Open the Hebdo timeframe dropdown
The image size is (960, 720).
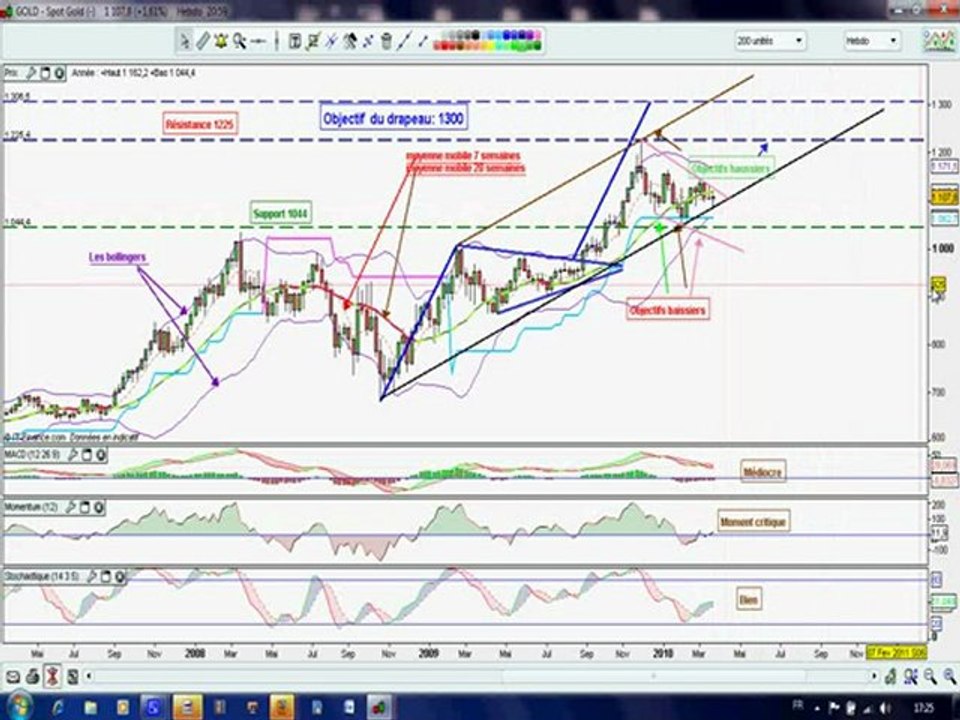pyautogui.click(x=871, y=41)
